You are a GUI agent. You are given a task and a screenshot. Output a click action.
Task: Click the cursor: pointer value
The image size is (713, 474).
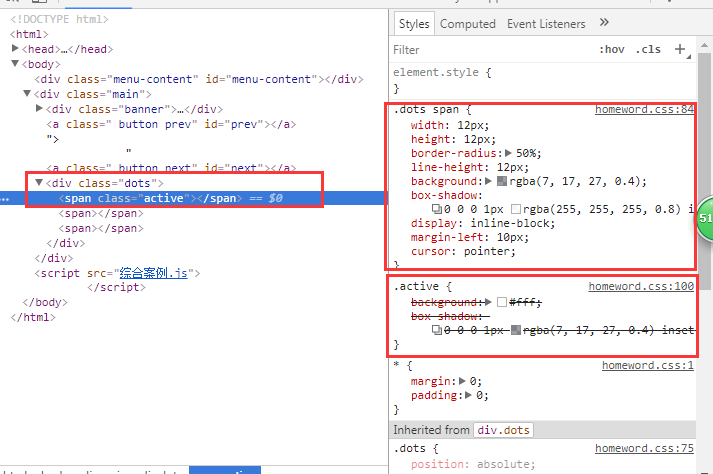489,252
